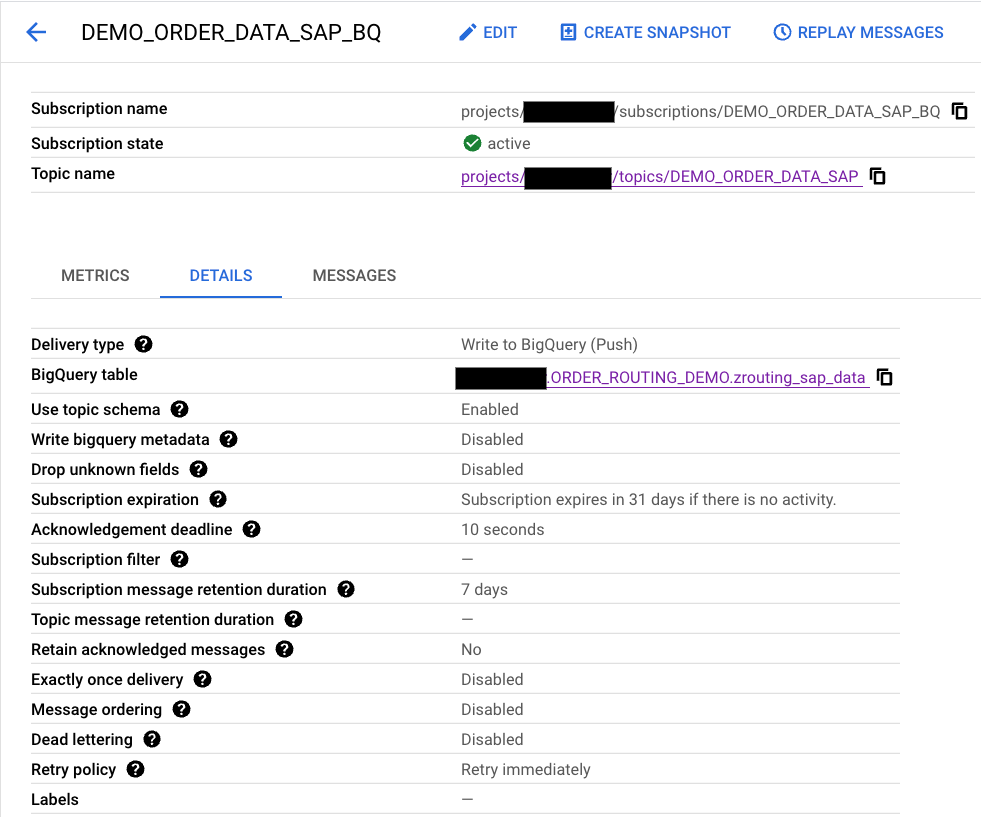Screen dimensions: 981x817
Task: Show help for Subscription expiration
Action: pyautogui.click(x=218, y=499)
